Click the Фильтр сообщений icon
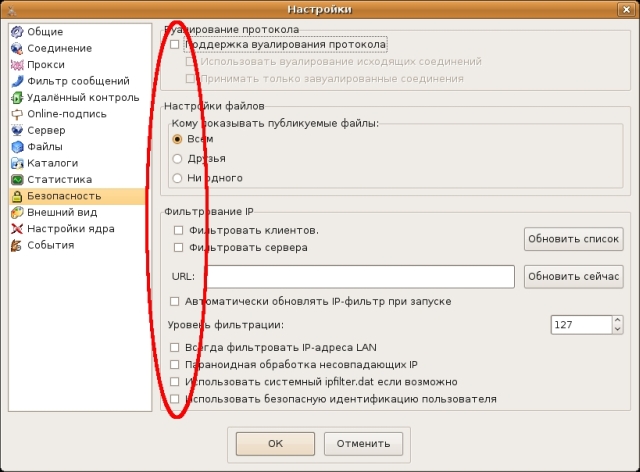640x472 pixels. (17, 81)
